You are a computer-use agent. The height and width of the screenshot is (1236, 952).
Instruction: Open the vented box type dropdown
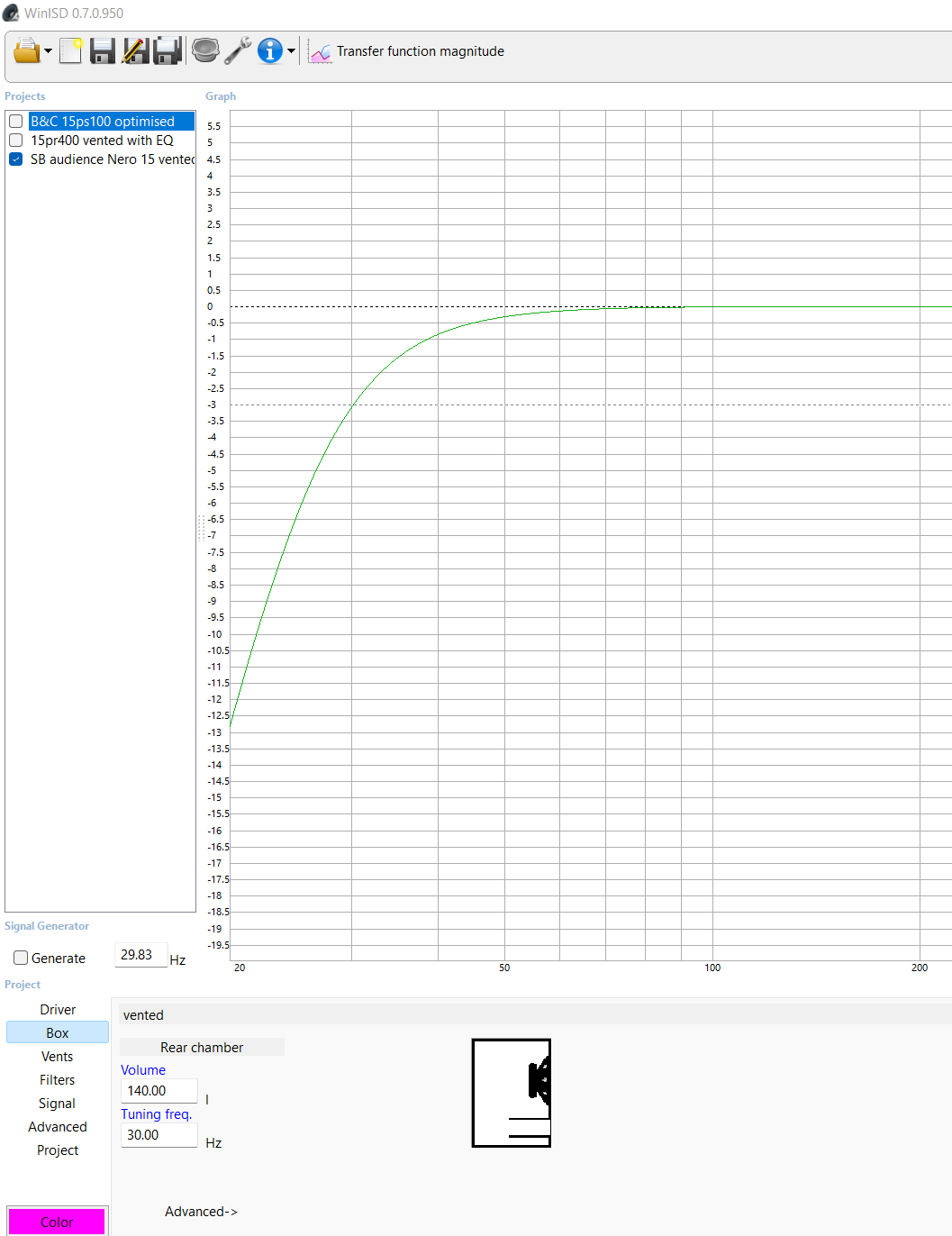[535, 1015]
